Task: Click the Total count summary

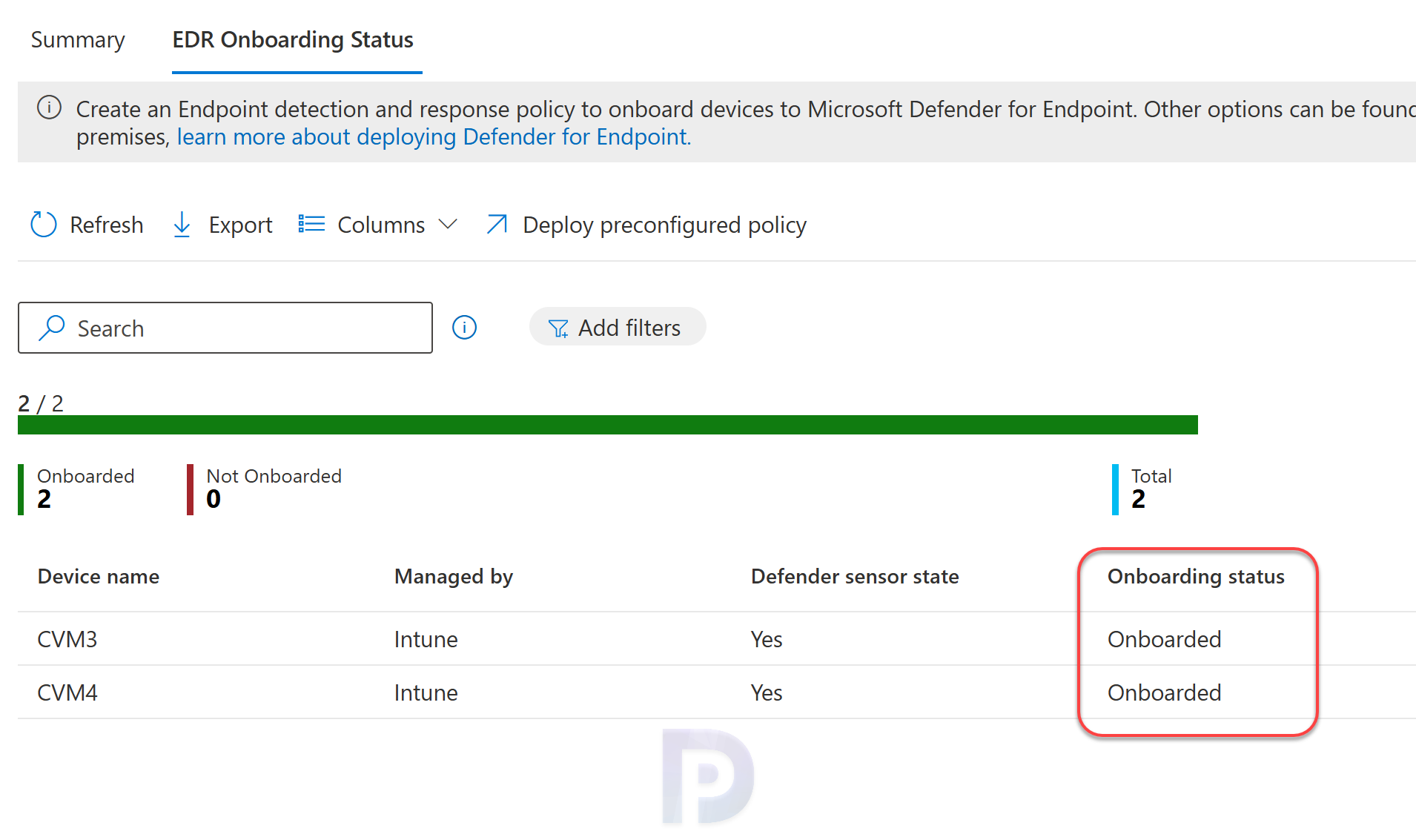Action: (1142, 489)
